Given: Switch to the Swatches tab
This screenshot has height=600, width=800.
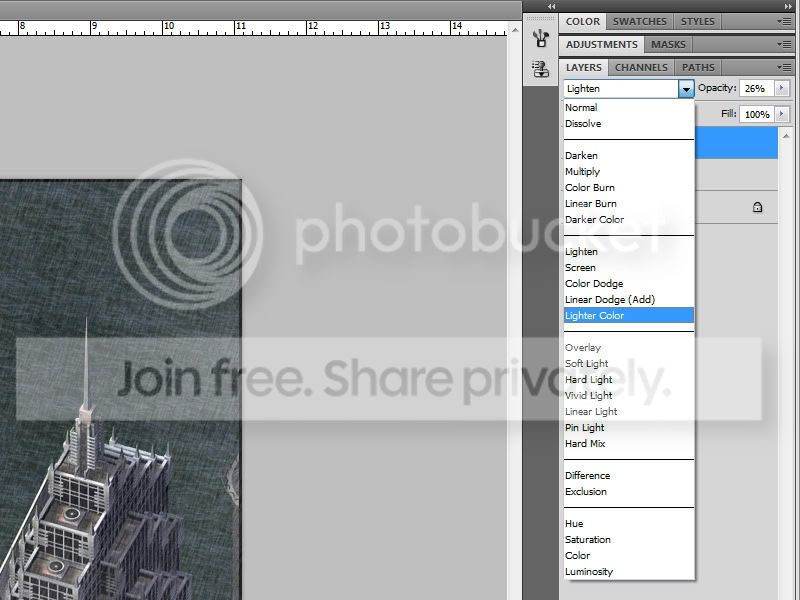Looking at the screenshot, I should click(640, 21).
